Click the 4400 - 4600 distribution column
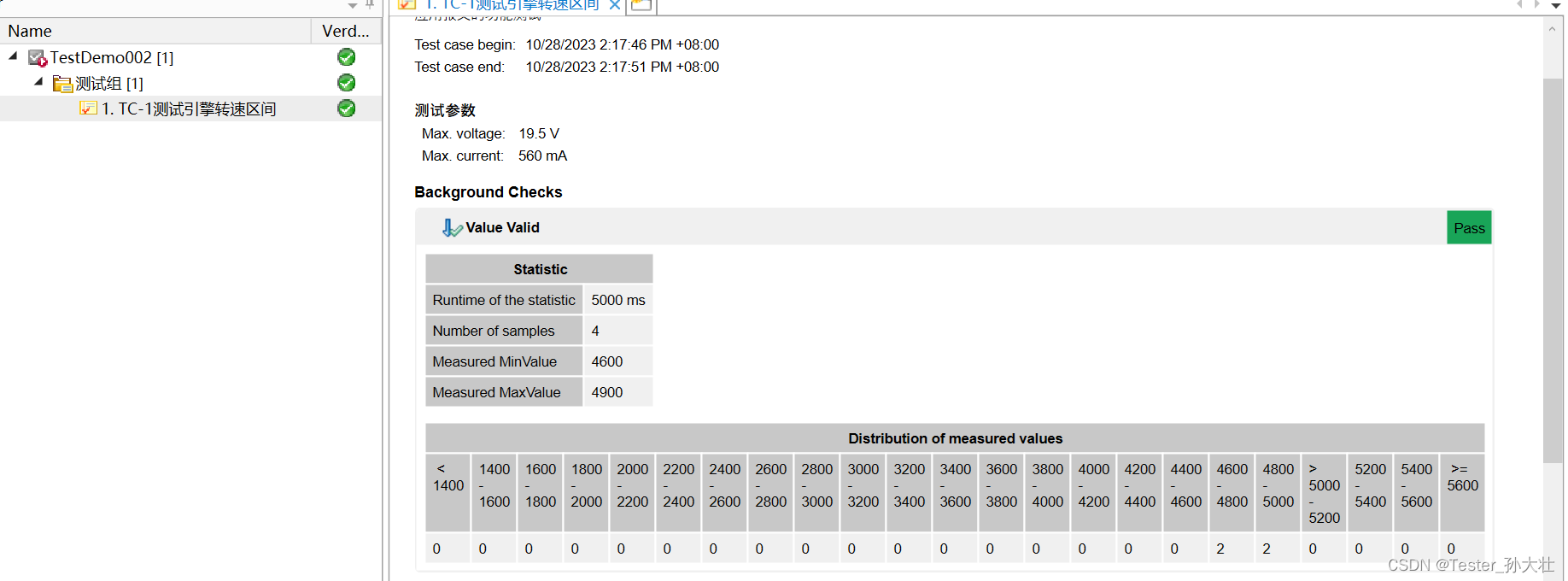Screen dimensions: 1568x581 coord(1186,493)
